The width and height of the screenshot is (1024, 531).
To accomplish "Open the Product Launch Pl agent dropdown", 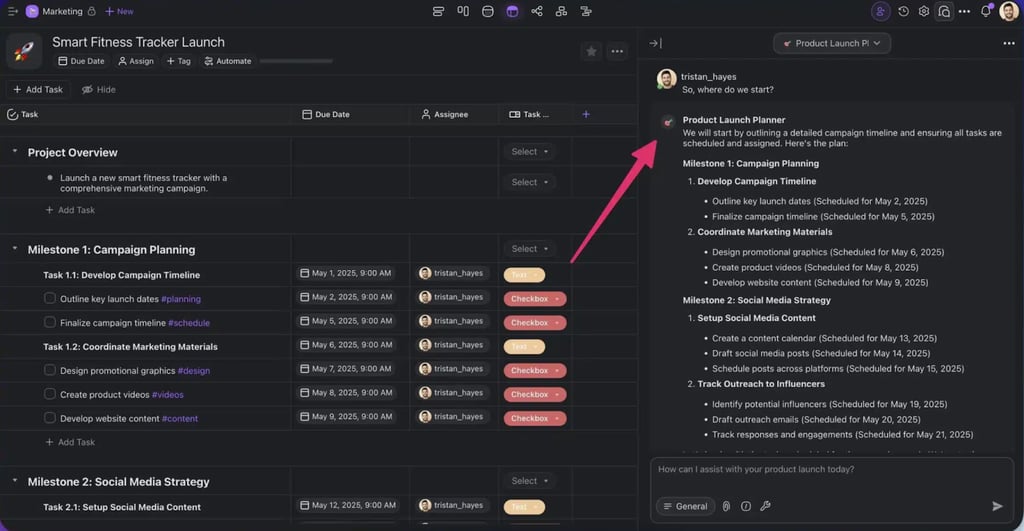I will click(x=831, y=43).
